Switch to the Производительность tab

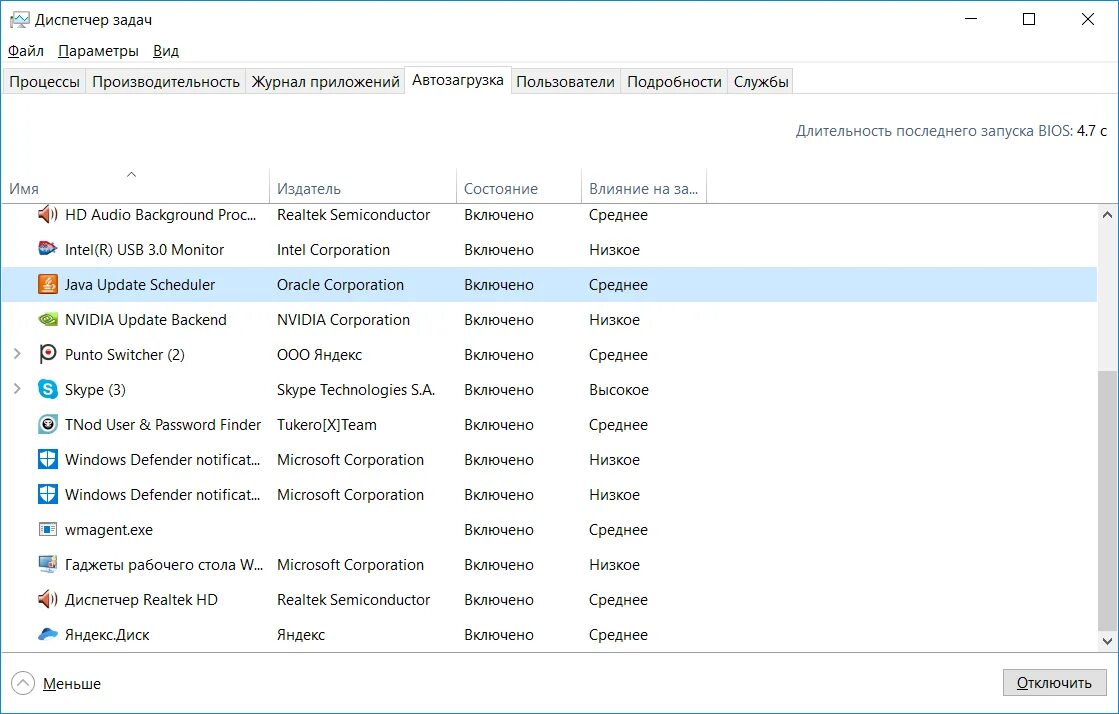coord(166,81)
